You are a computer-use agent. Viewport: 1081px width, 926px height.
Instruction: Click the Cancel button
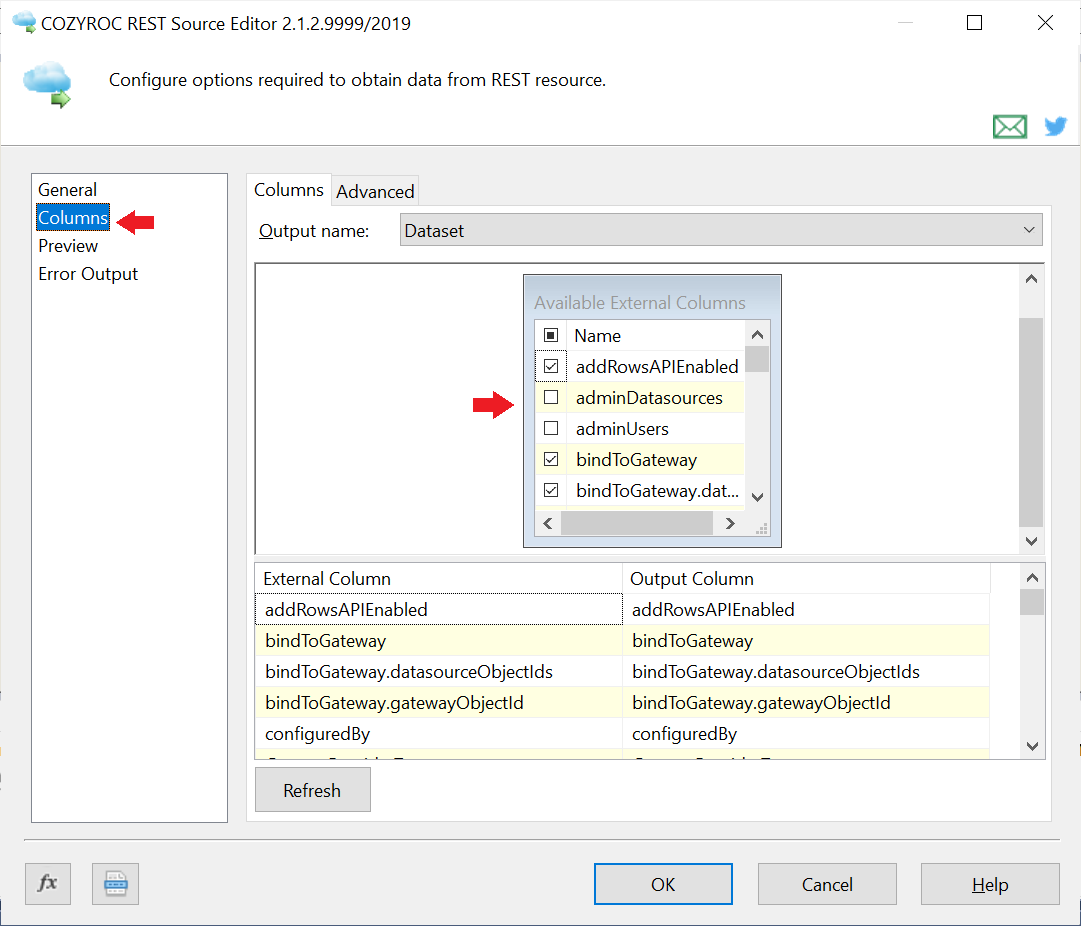(x=827, y=884)
